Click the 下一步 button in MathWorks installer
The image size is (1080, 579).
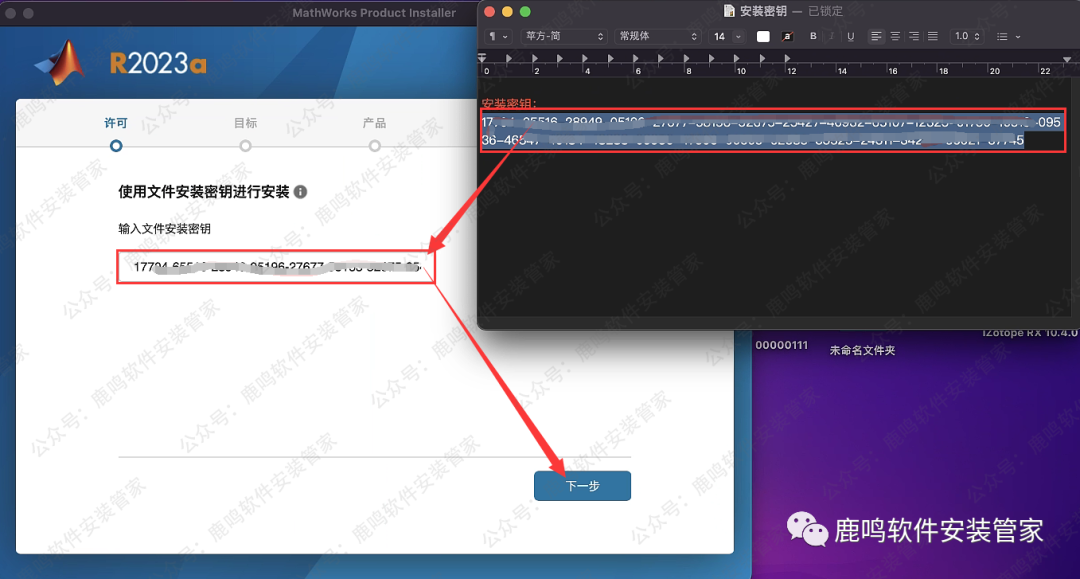point(582,486)
